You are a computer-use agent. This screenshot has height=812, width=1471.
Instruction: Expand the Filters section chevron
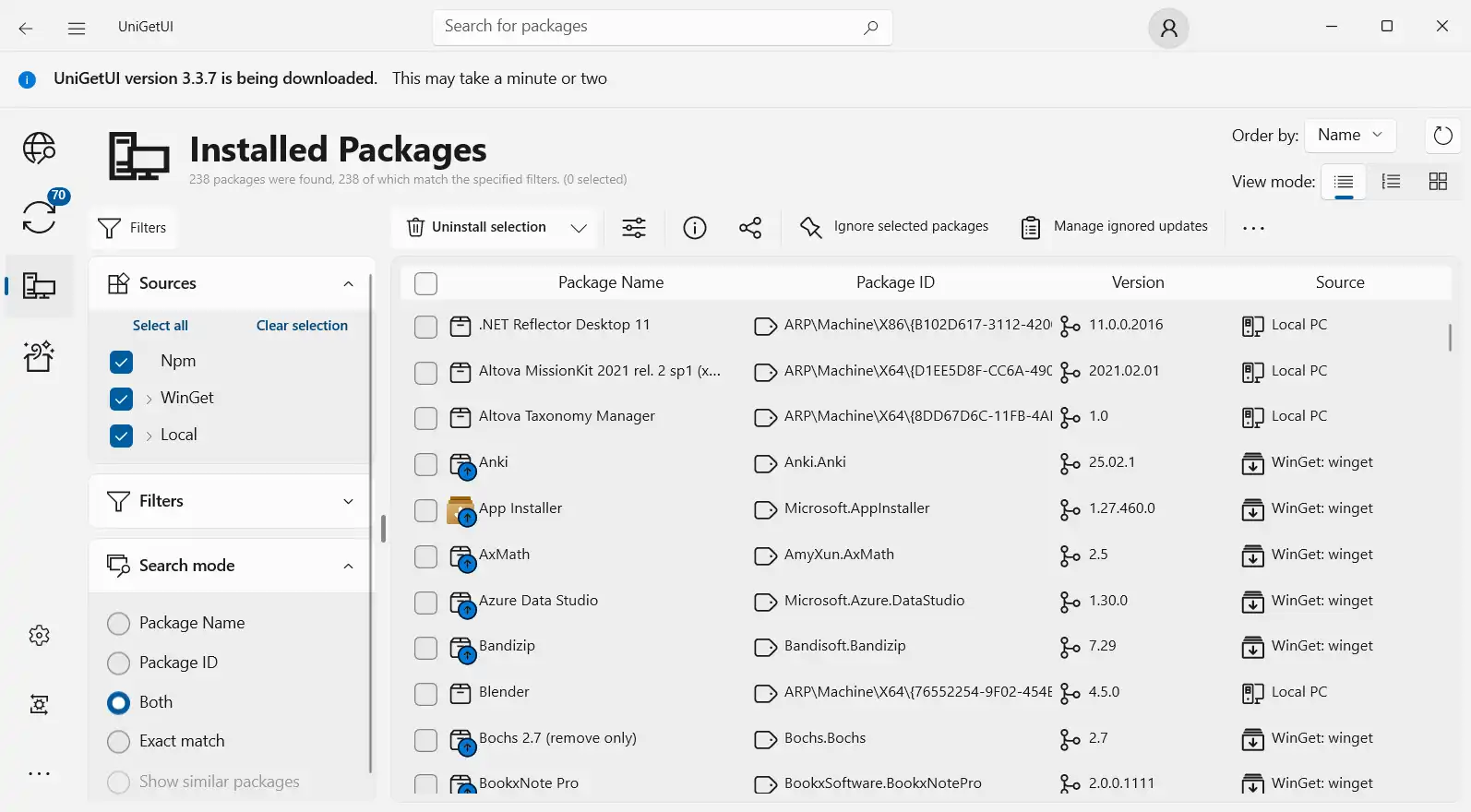click(348, 501)
